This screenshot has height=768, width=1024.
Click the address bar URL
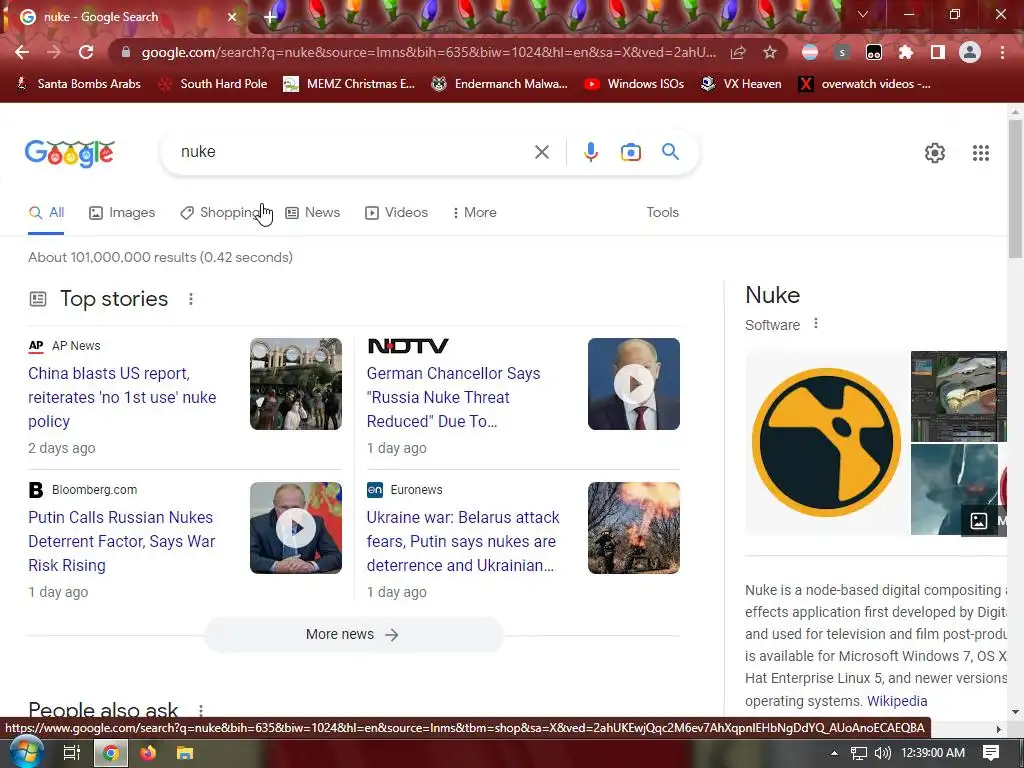coord(428,52)
